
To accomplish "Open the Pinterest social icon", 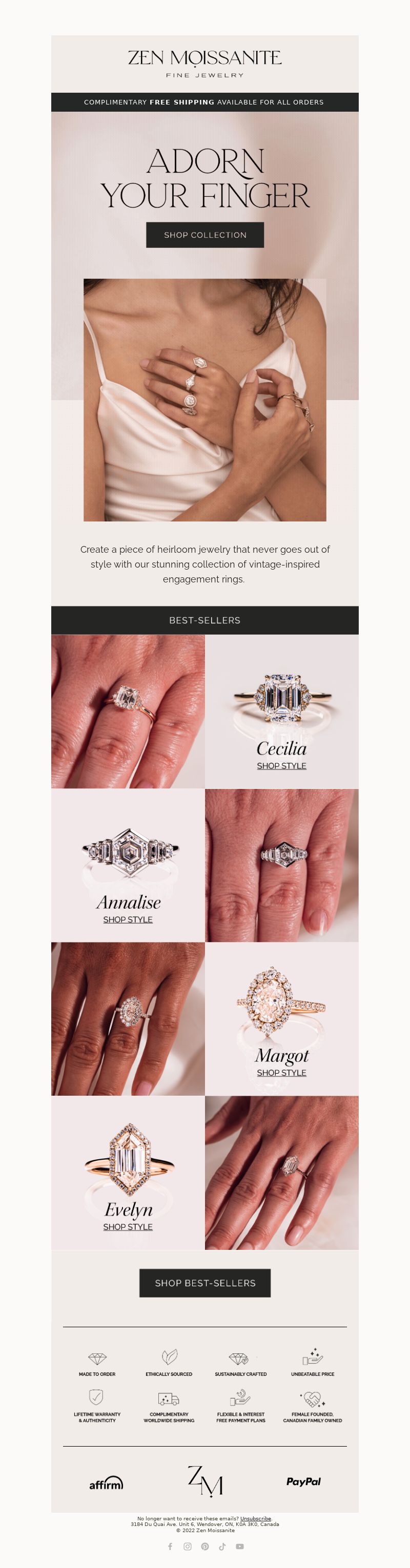I will [204, 1546].
